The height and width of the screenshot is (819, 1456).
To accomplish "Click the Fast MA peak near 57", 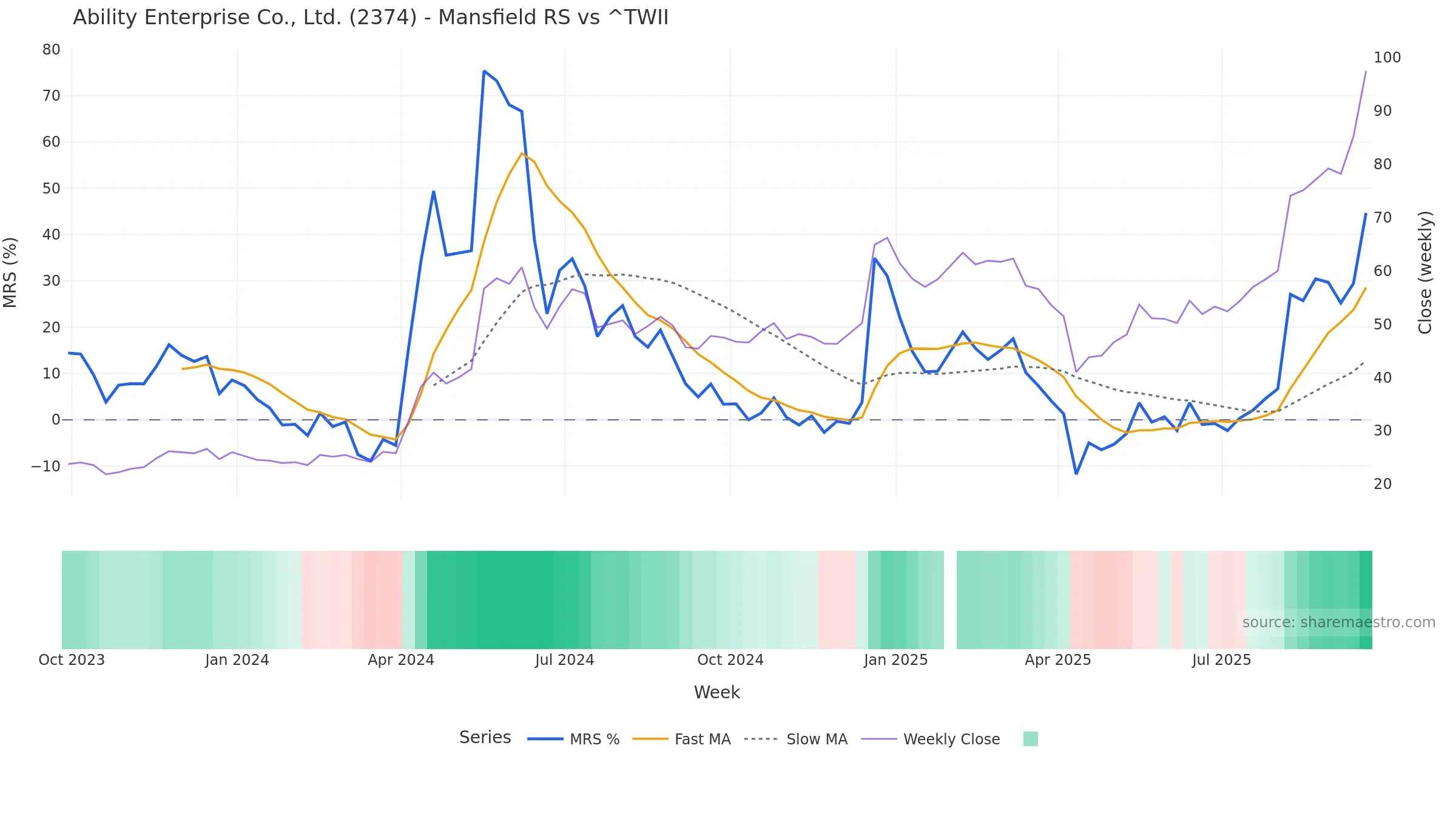I will tap(522, 153).
